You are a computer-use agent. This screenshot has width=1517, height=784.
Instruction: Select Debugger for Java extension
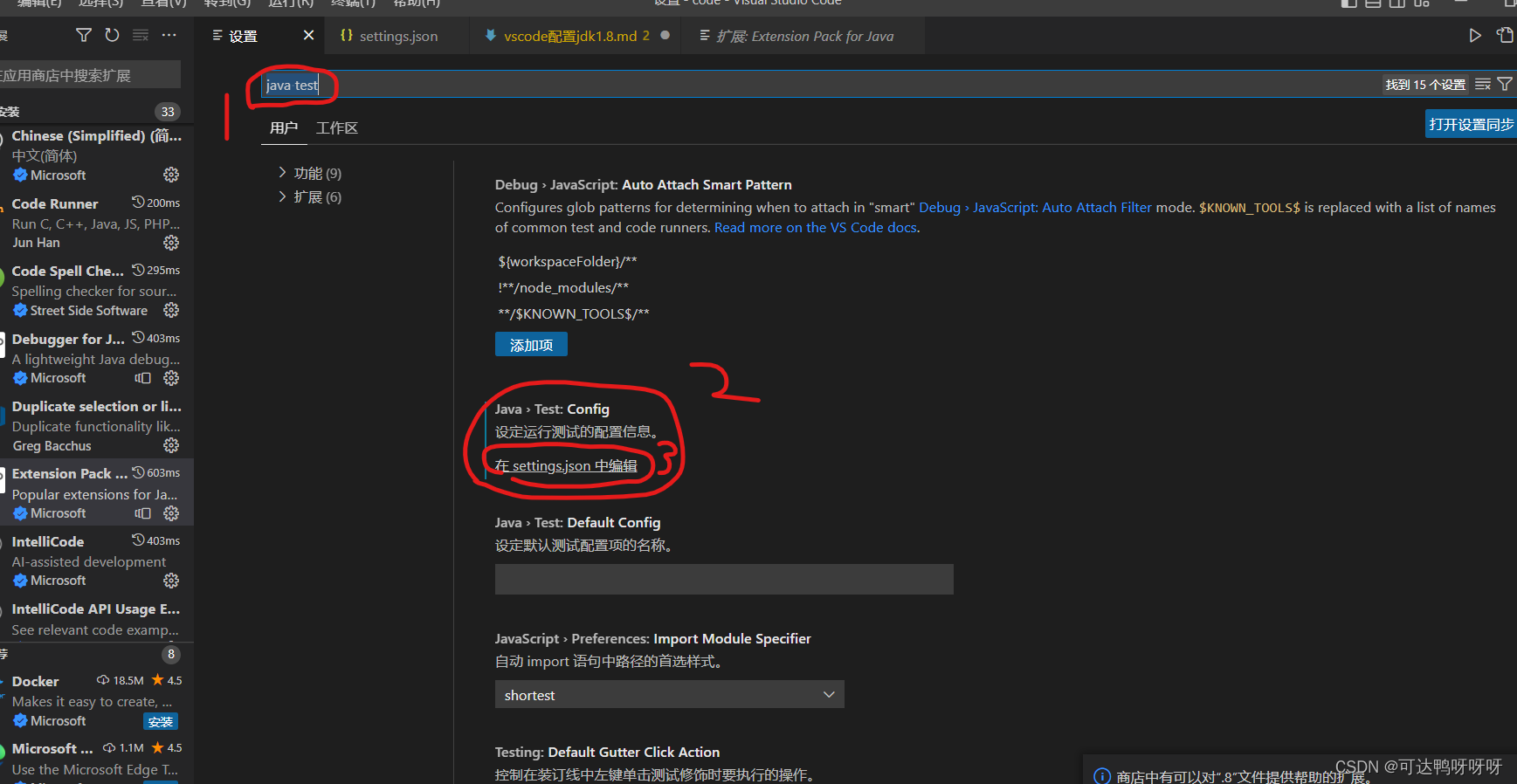[96, 358]
